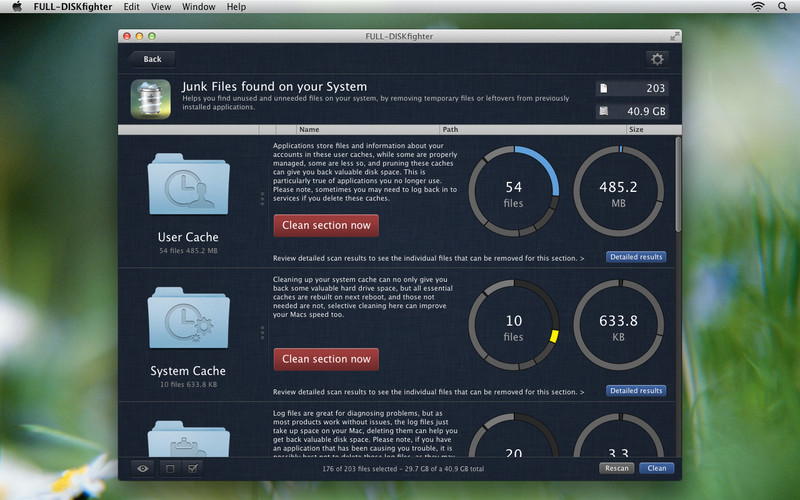800x500 pixels.
Task: Click the blue Clean button
Action: coord(657,468)
